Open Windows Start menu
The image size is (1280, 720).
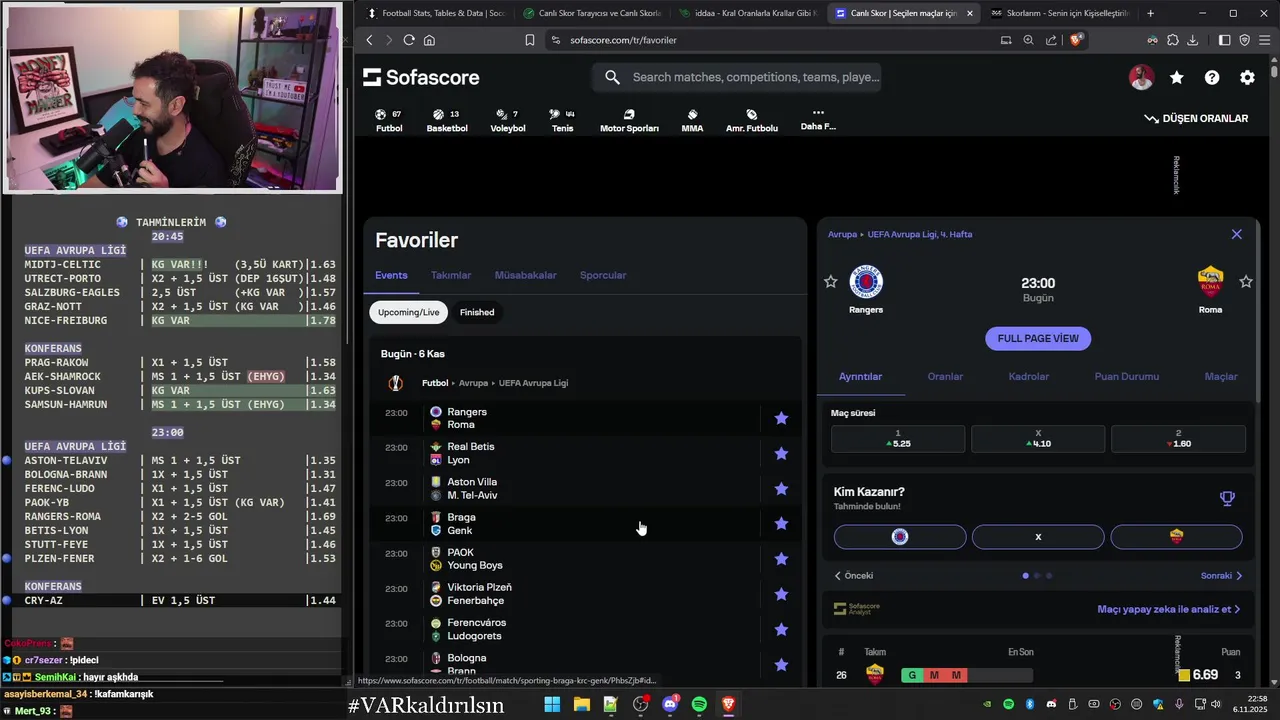click(x=552, y=705)
